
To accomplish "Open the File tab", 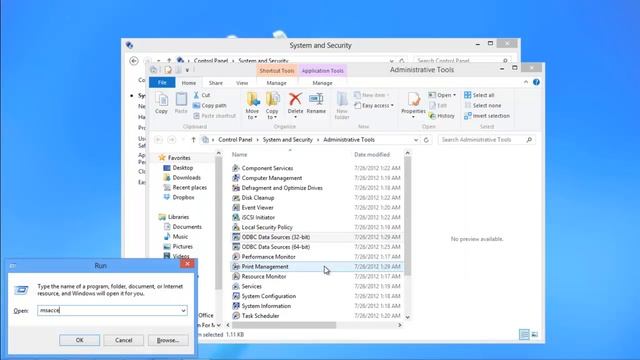I will [x=162, y=82].
